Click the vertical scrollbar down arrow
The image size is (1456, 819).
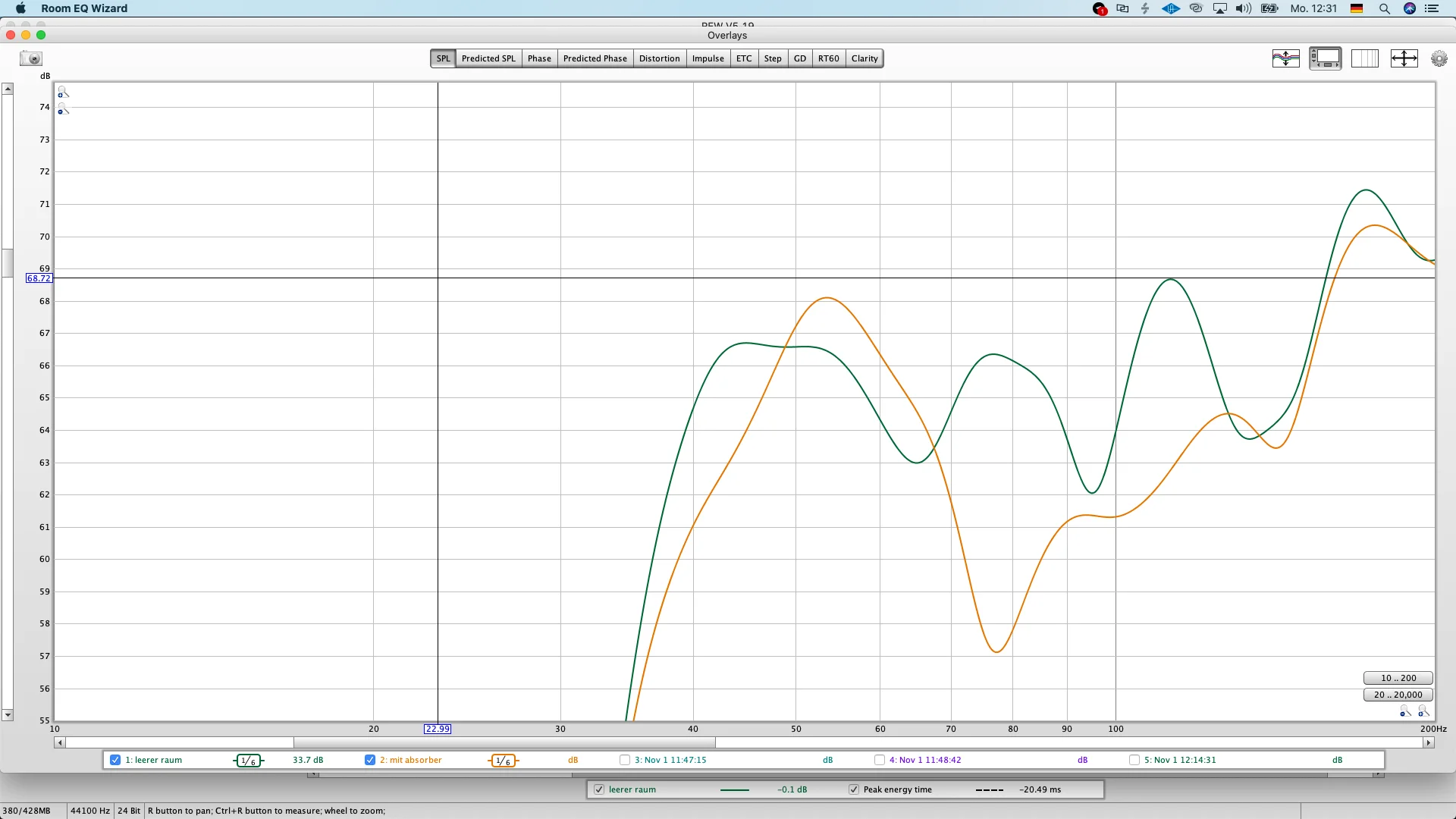click(8, 715)
